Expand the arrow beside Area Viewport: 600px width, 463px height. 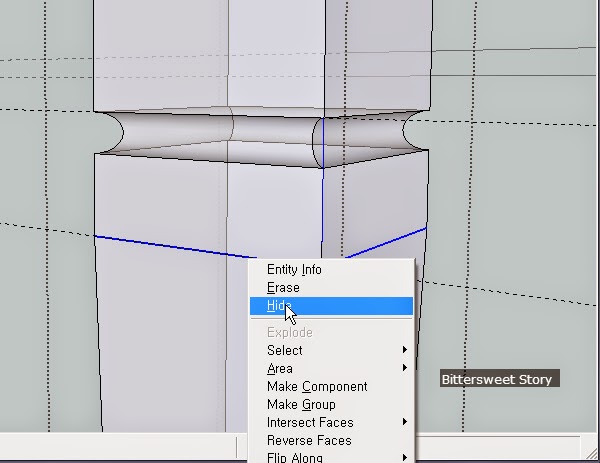click(404, 368)
